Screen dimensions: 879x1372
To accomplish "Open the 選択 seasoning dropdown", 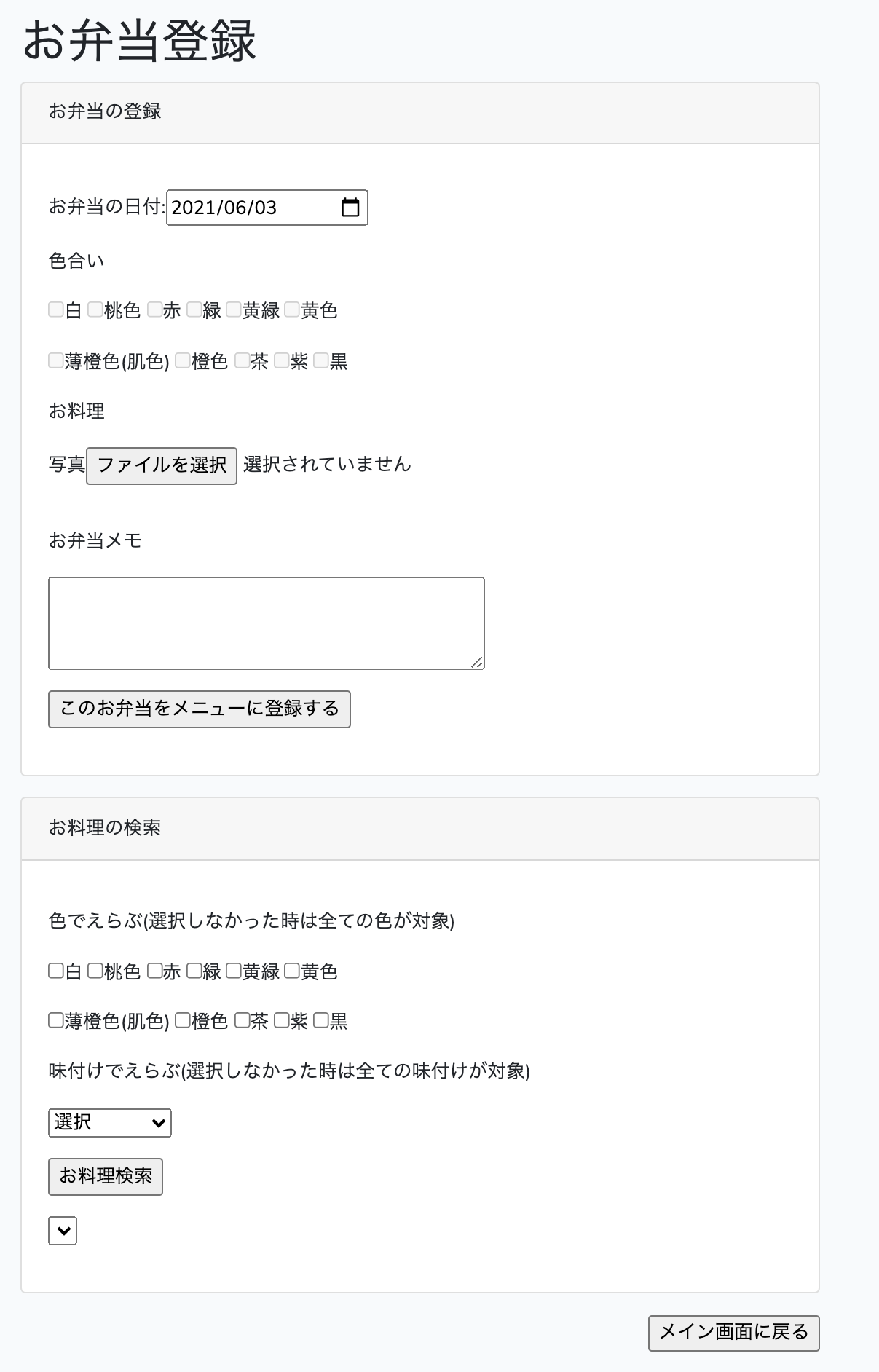I will pos(110,1122).
